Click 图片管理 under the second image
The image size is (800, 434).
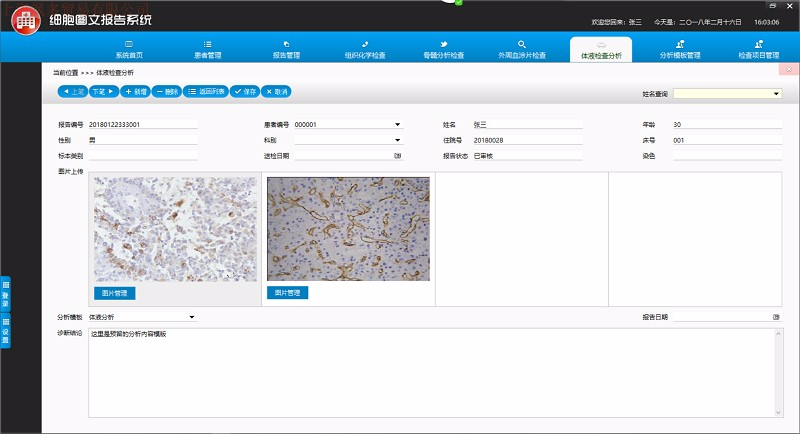(x=287, y=293)
